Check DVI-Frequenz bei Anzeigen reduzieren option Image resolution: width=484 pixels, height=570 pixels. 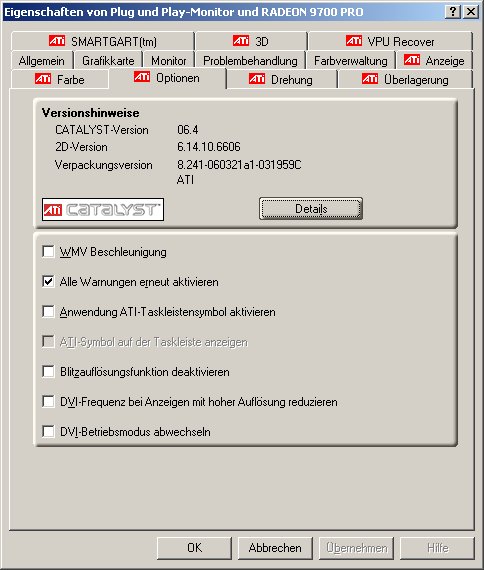point(48,402)
